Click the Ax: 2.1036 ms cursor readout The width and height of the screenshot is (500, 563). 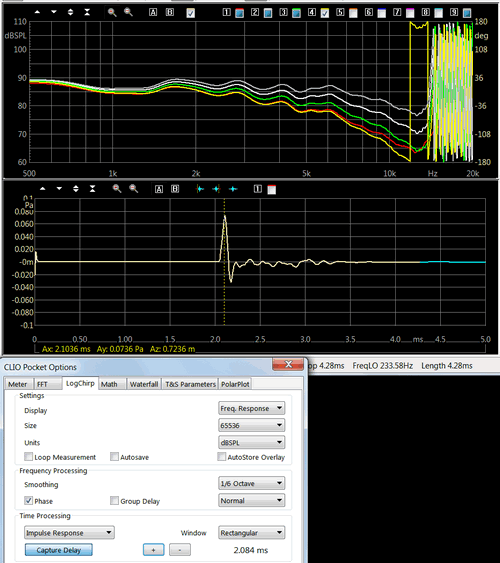coord(66,349)
